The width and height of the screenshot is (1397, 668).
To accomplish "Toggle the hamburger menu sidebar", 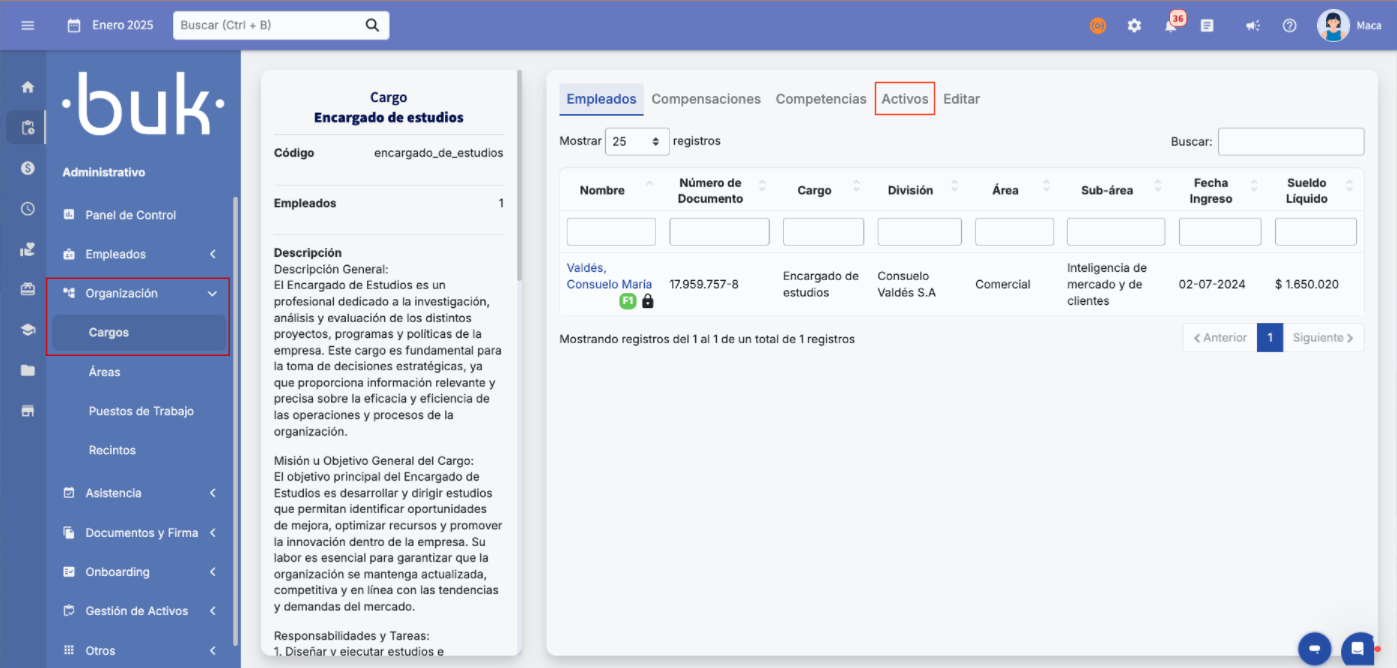I will click(28, 25).
